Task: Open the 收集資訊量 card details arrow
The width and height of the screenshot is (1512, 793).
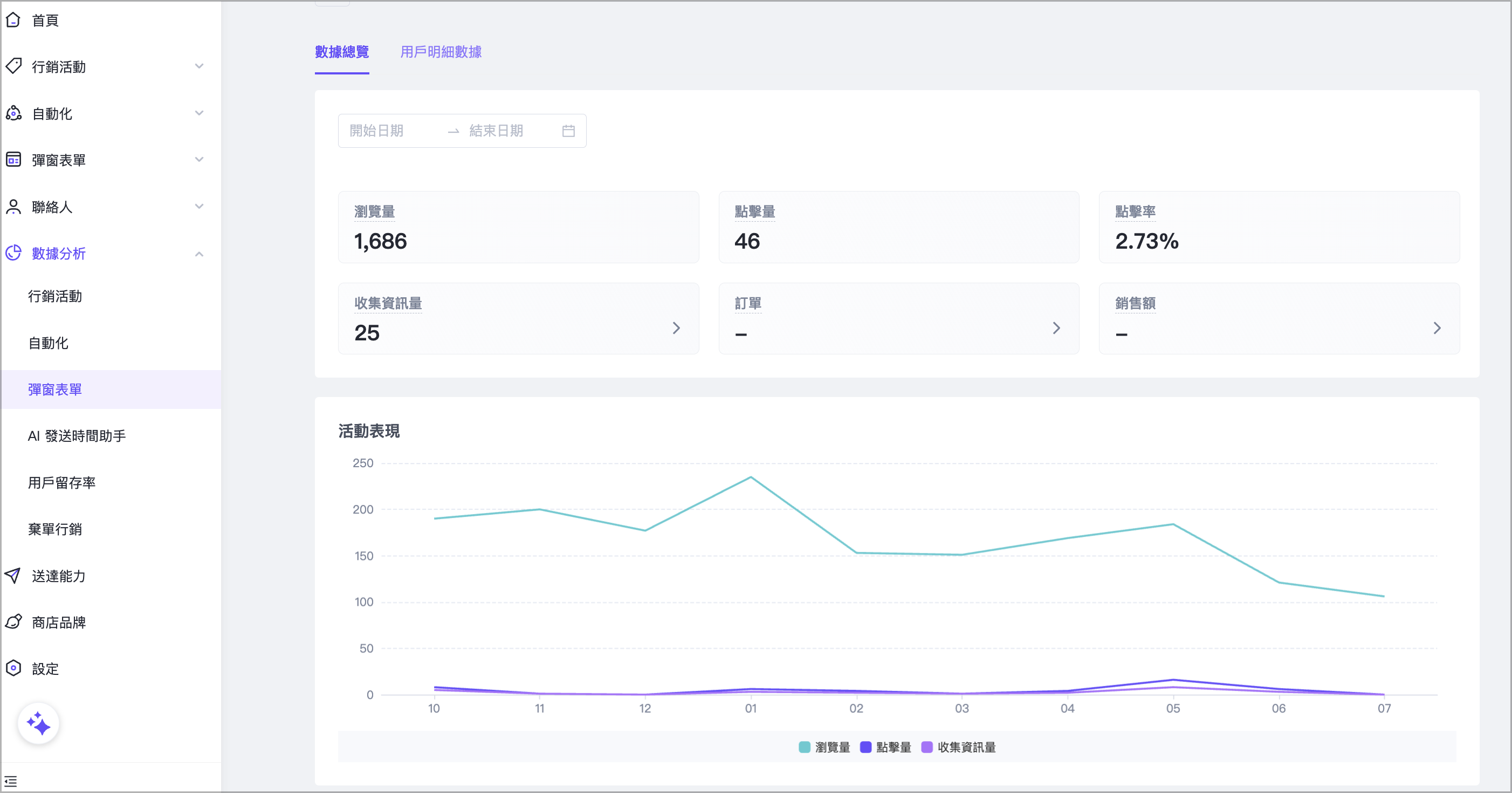Action: click(x=676, y=328)
